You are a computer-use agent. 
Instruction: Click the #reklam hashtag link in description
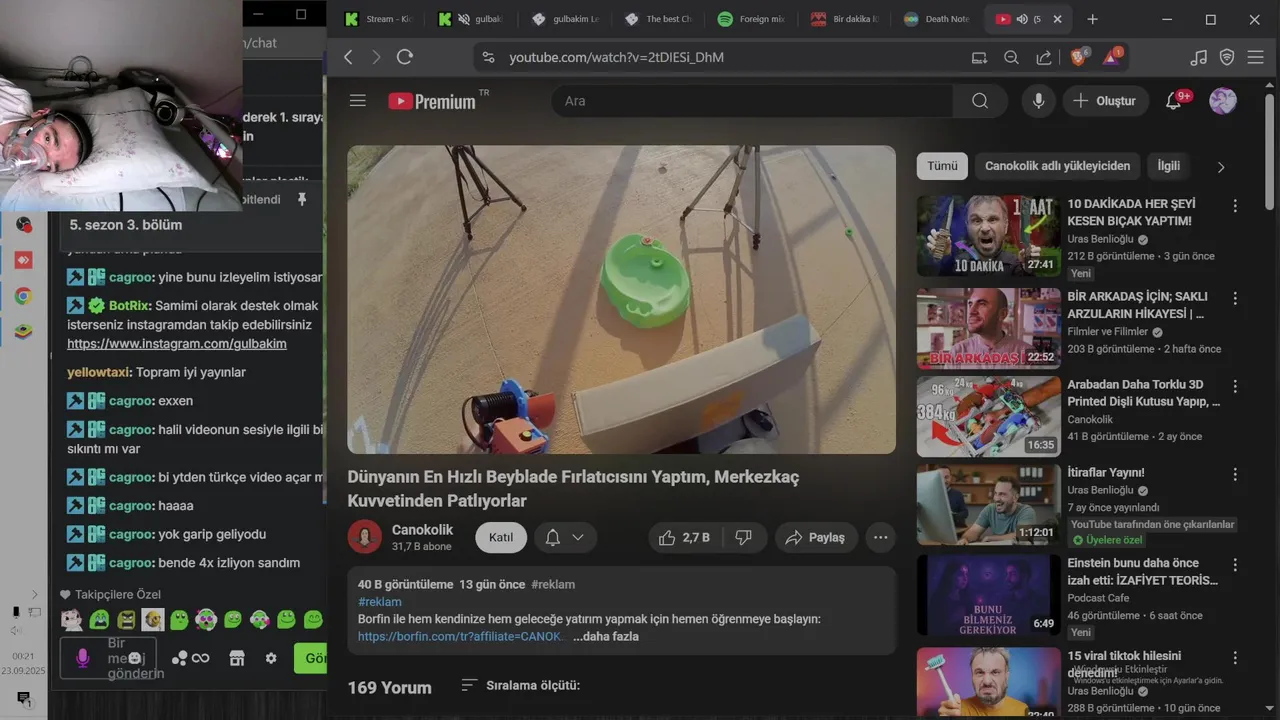(x=380, y=602)
